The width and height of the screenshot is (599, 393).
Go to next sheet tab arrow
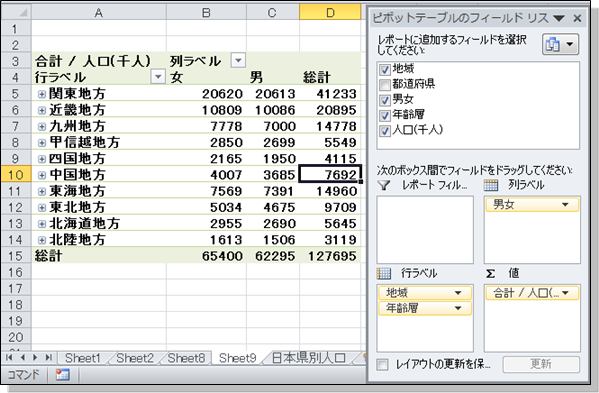click(x=35, y=357)
